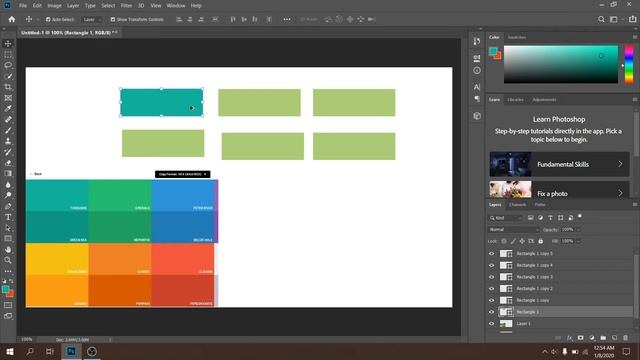
Task: Toggle the Auto-Select checkbox
Action: [48, 19]
